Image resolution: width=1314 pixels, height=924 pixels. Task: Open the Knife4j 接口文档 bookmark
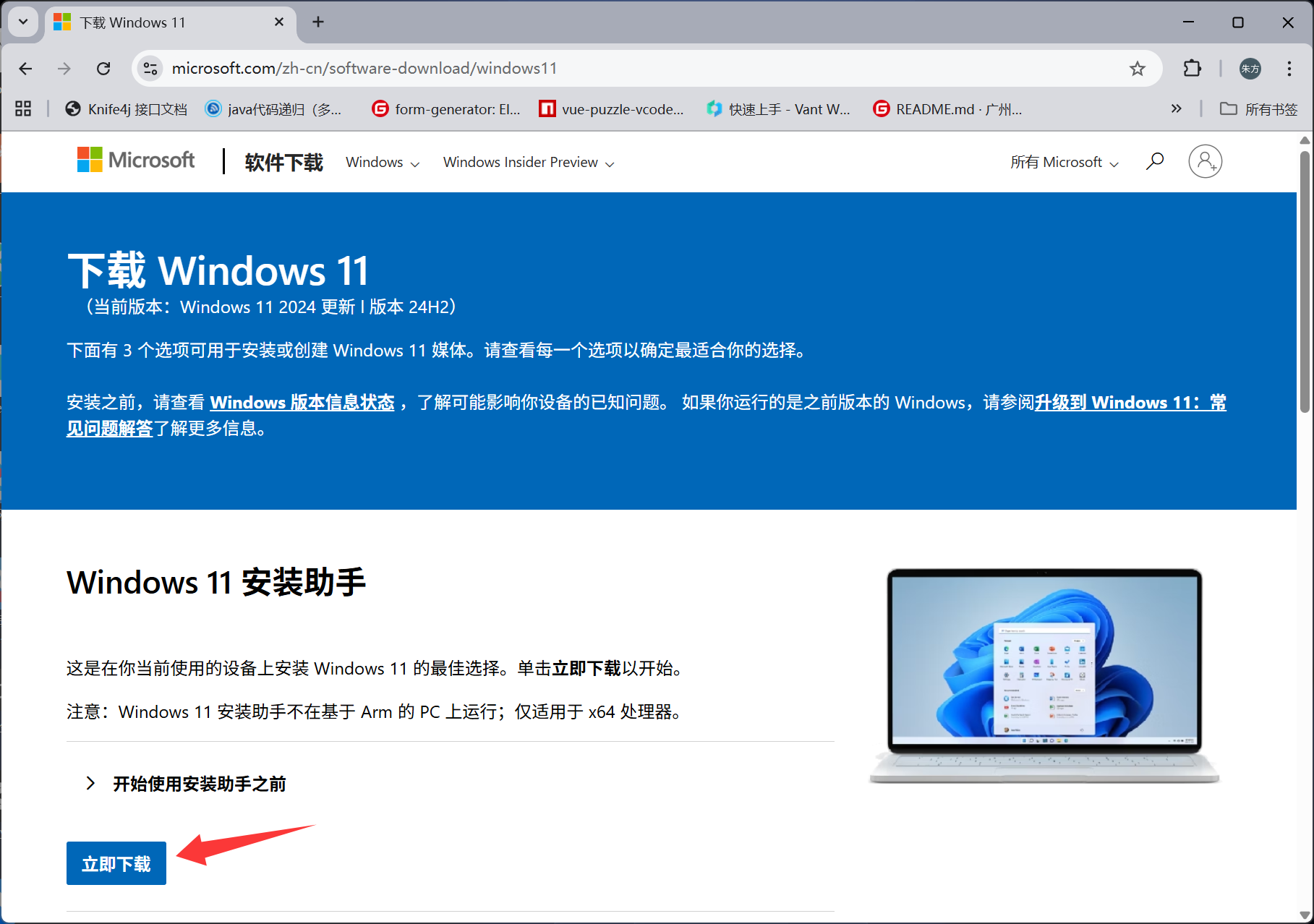pos(127,109)
